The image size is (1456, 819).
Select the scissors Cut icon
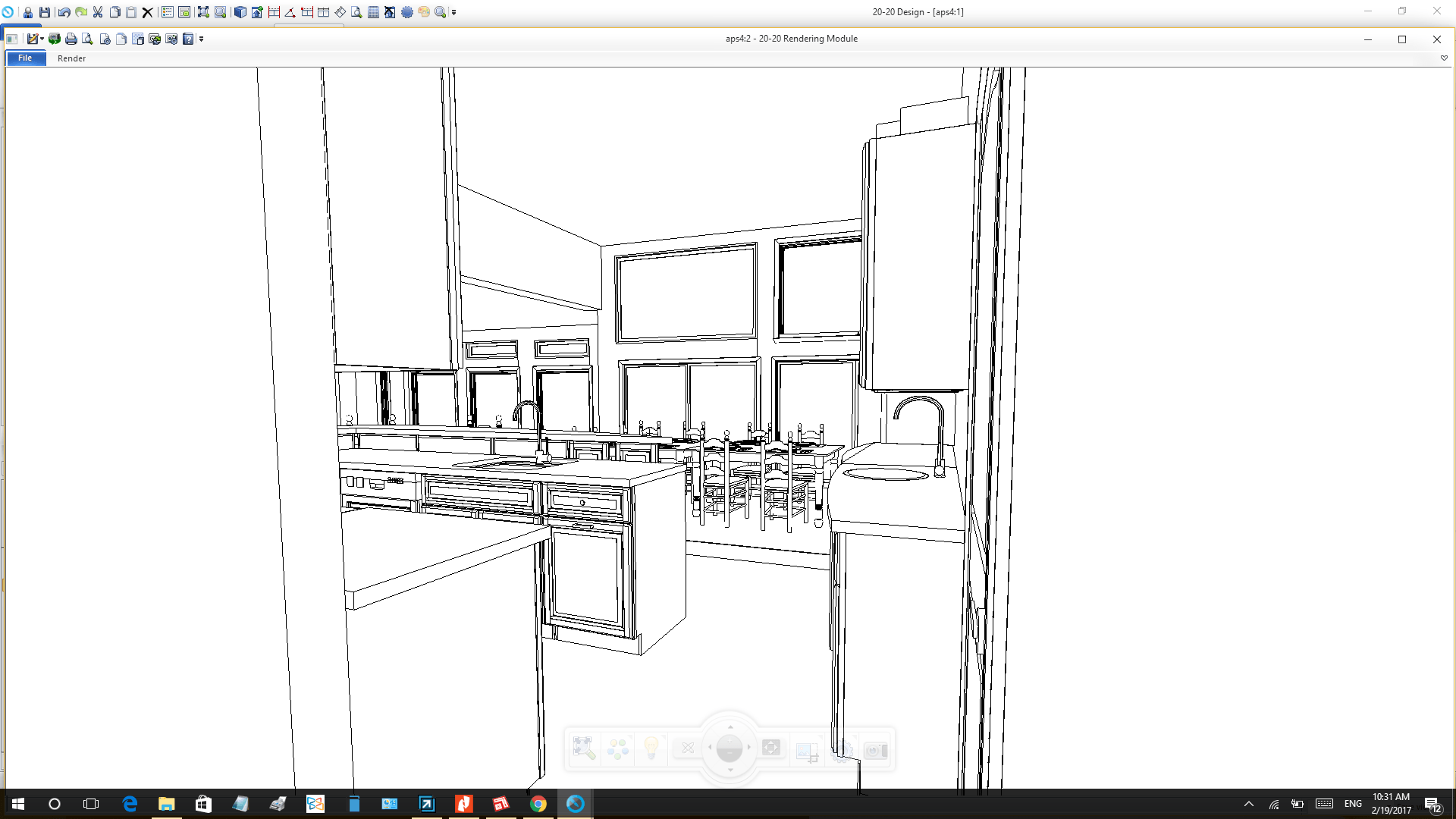point(97,11)
